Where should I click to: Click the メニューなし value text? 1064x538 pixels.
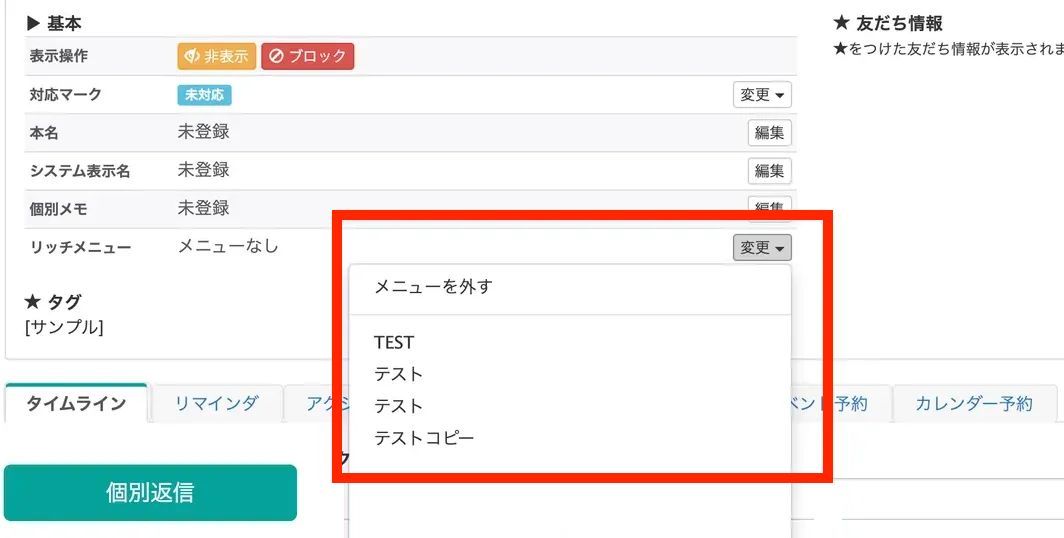228,246
